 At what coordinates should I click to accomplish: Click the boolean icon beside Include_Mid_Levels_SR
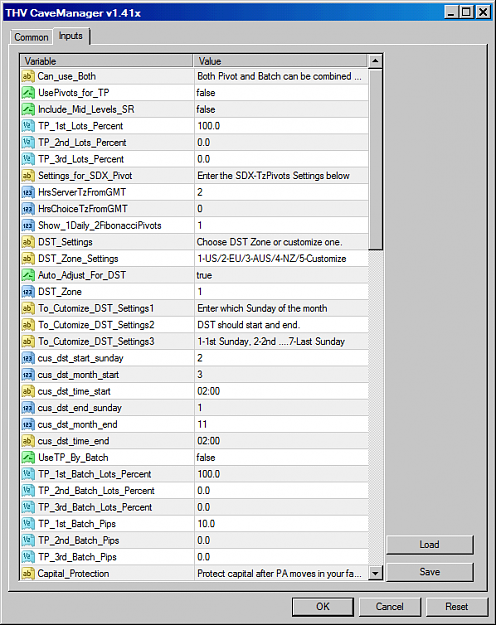(28, 109)
